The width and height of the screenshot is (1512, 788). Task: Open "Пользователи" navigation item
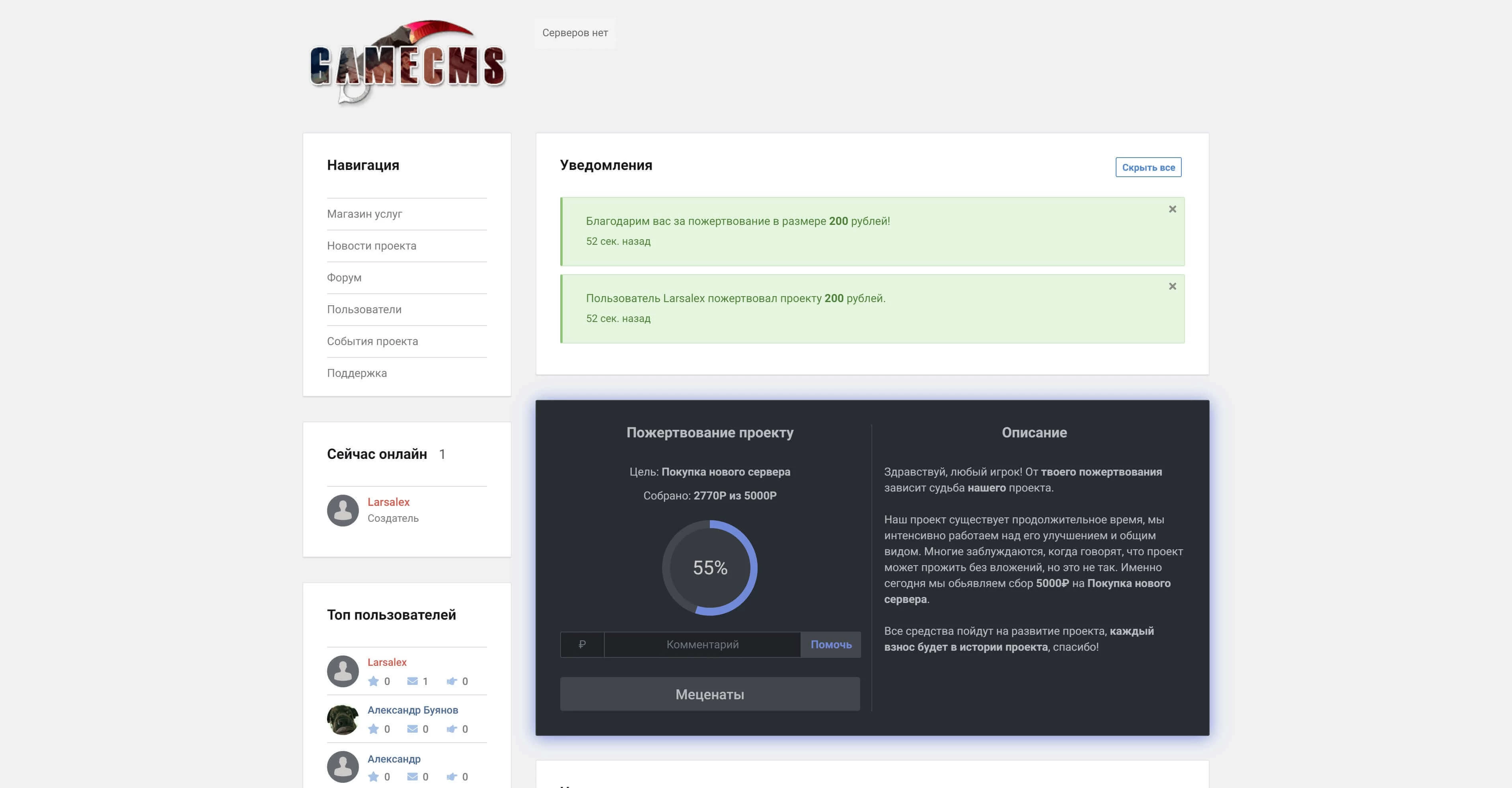tap(364, 310)
